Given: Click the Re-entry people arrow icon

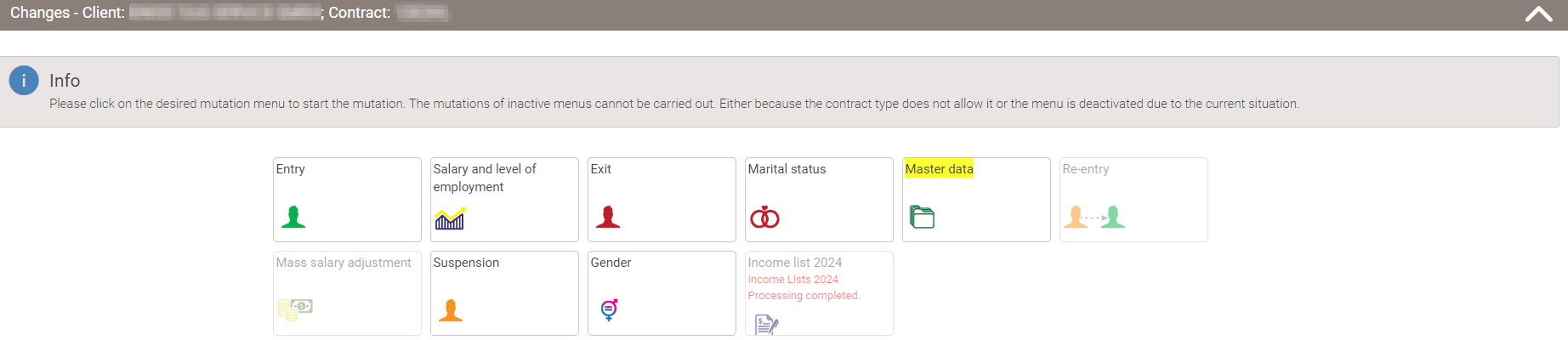Looking at the screenshot, I should point(1094,218).
